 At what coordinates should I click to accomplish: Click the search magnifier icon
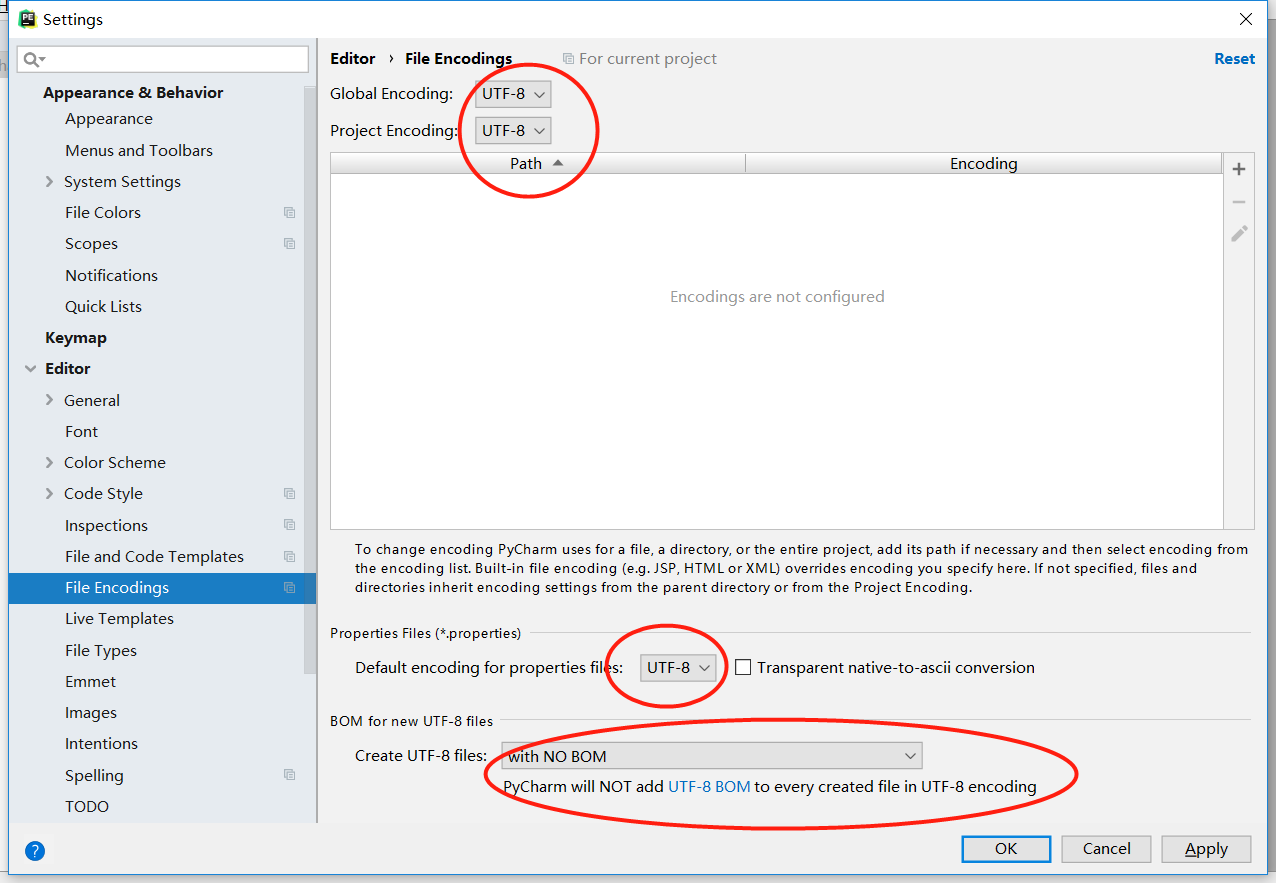(x=34, y=59)
